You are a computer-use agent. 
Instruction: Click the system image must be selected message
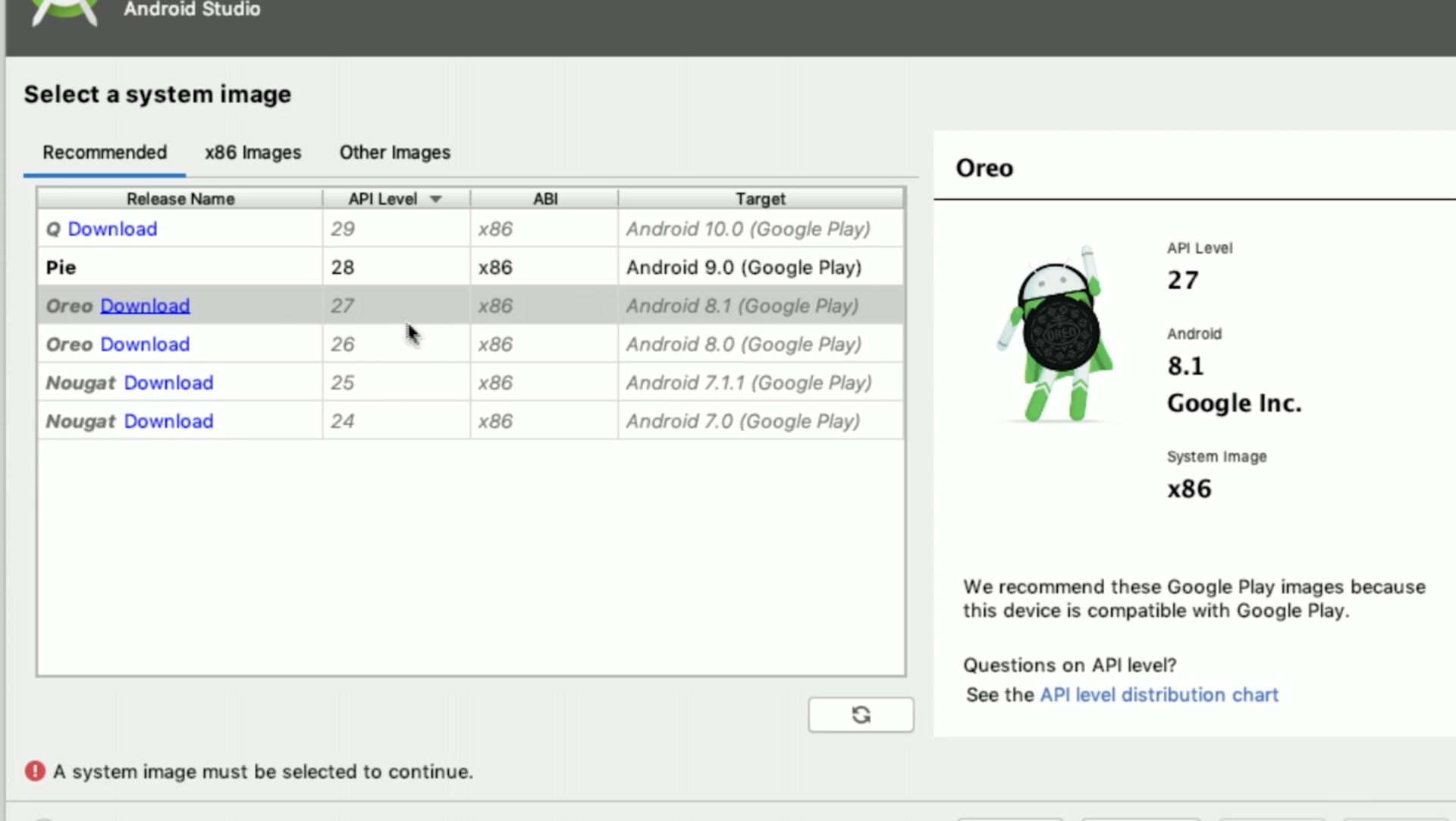(263, 772)
